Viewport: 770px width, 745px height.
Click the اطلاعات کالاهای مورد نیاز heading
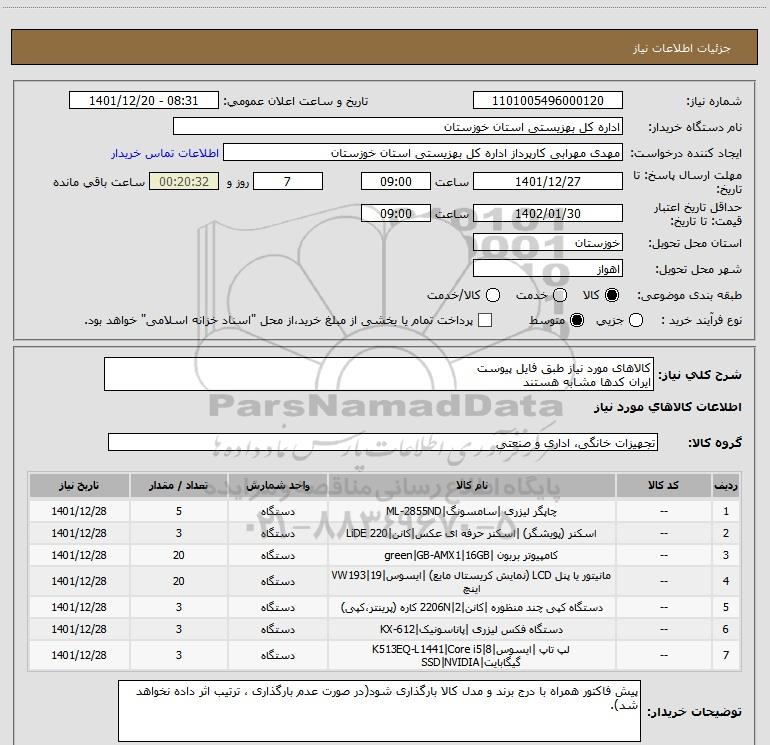coord(668,408)
